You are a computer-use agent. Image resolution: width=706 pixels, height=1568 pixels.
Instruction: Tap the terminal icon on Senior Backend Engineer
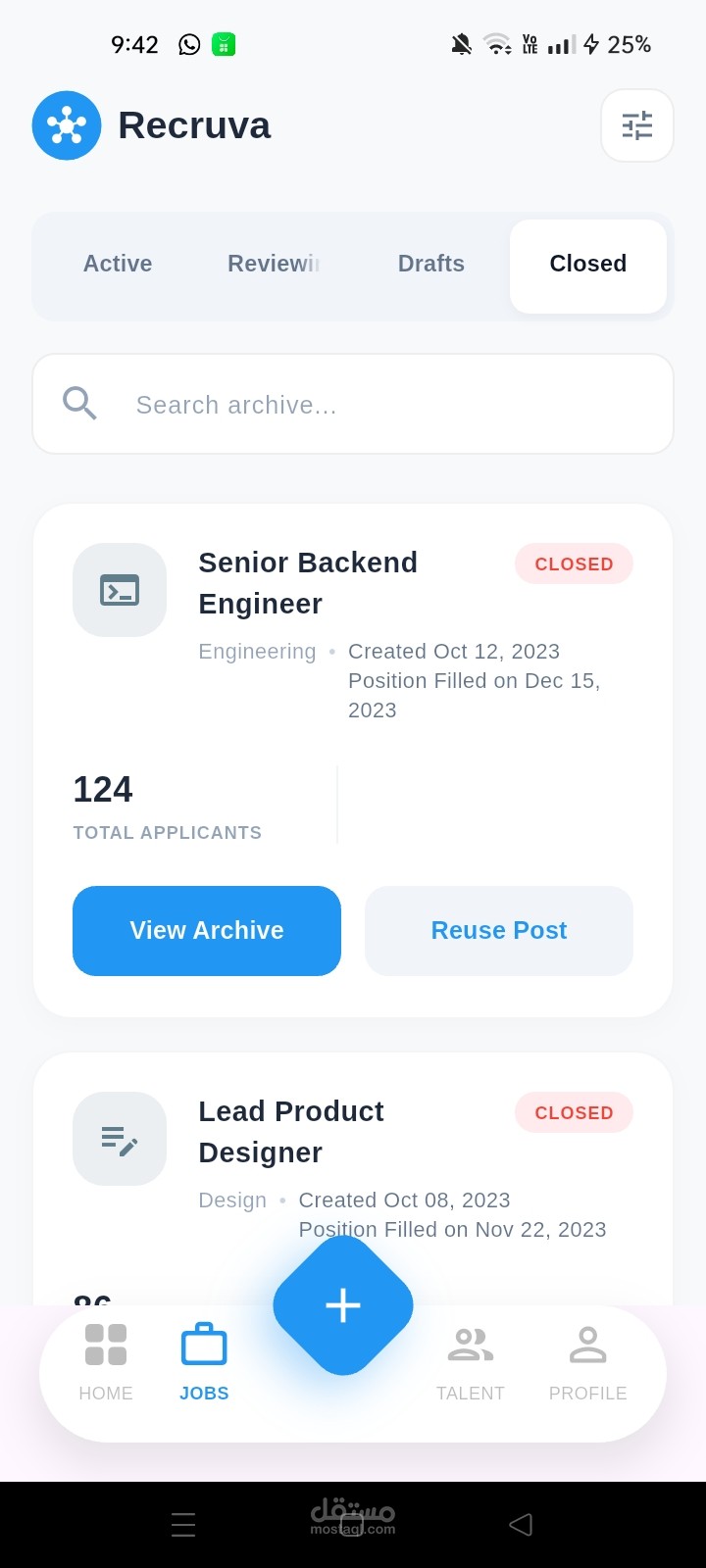point(120,590)
